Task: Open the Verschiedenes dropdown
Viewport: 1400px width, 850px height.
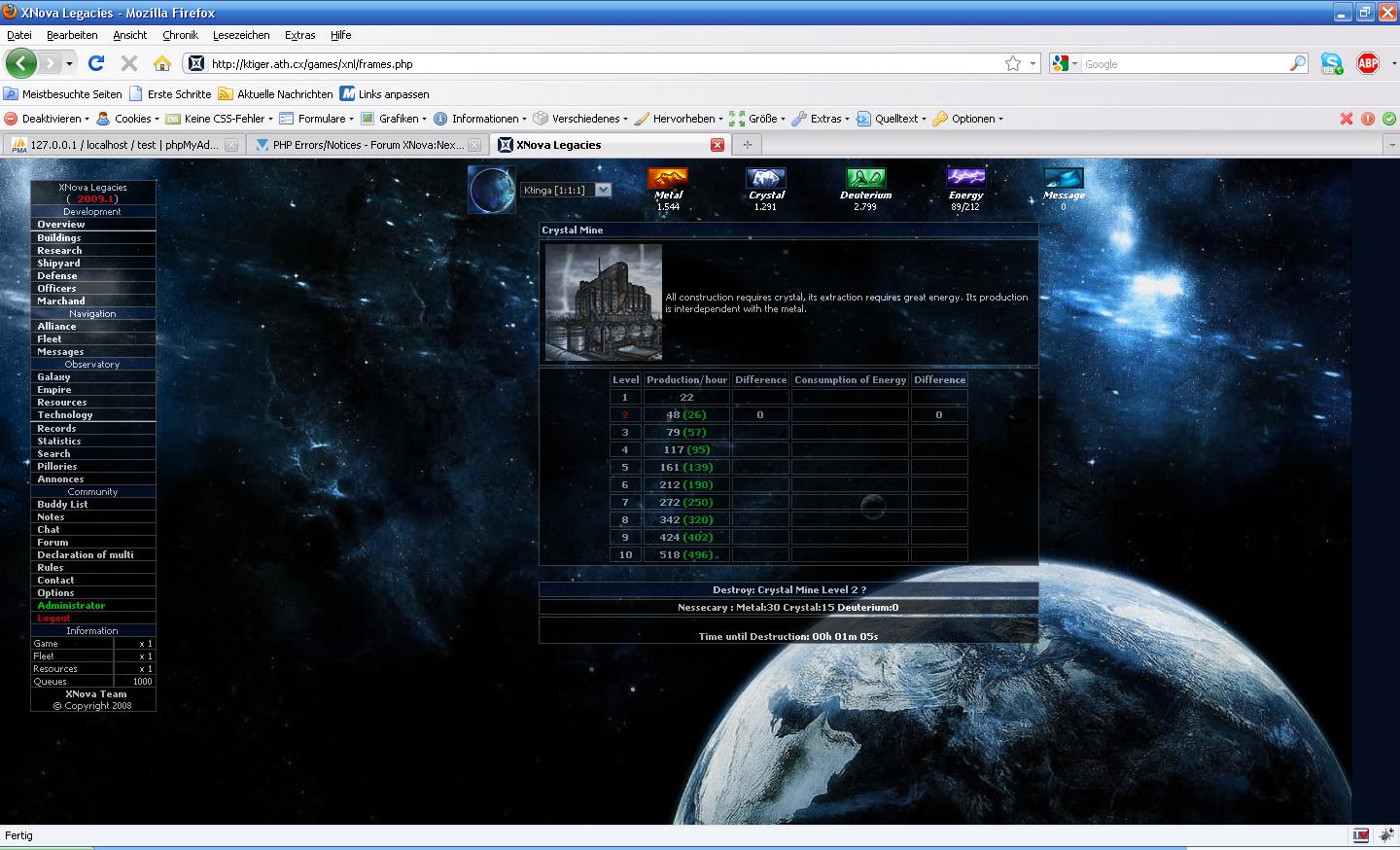Action: 580,119
